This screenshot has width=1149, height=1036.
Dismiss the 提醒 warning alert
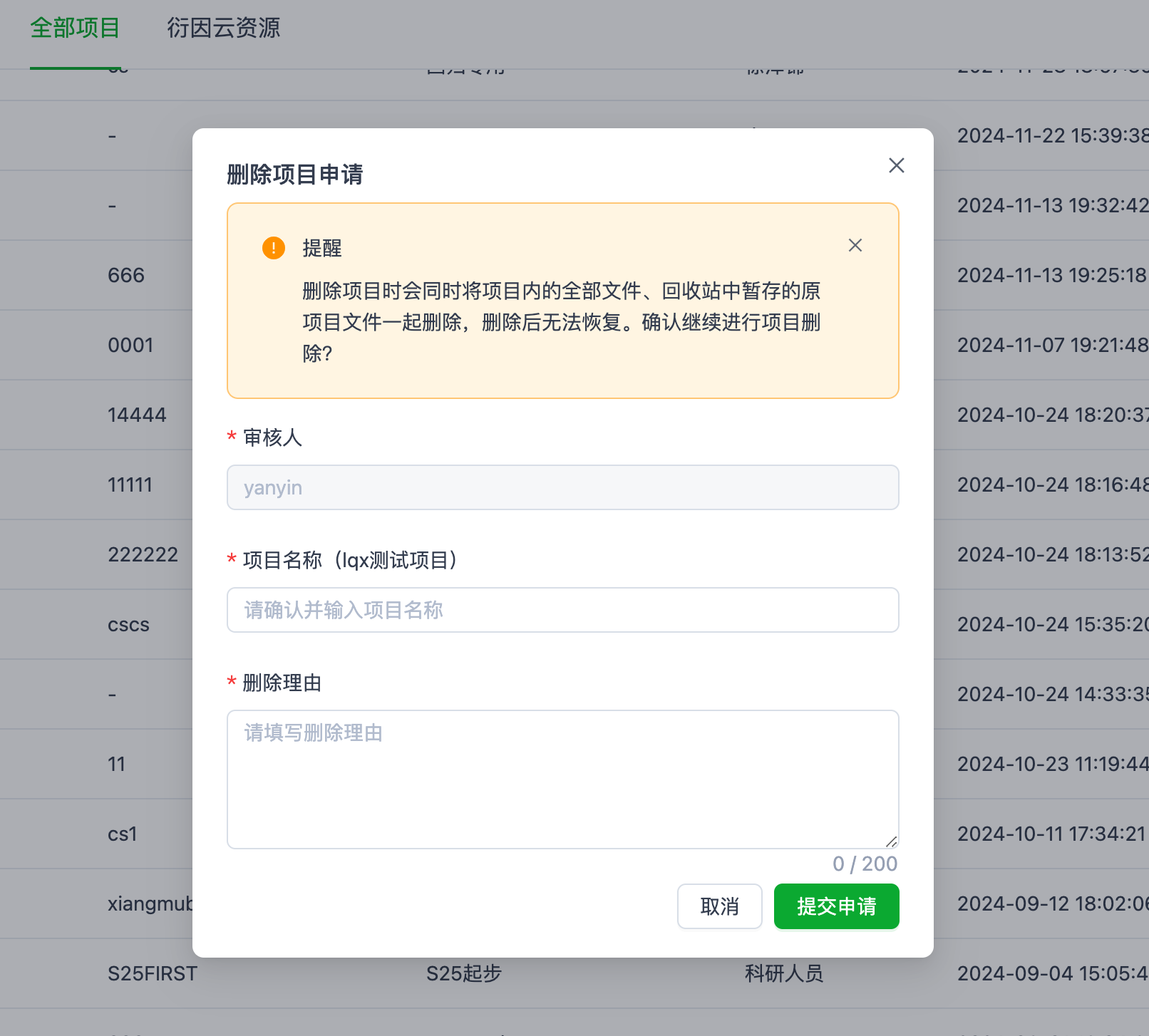point(855,245)
